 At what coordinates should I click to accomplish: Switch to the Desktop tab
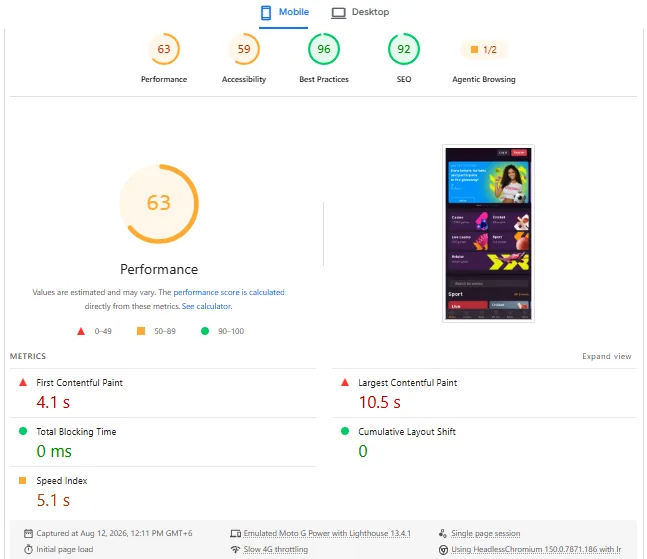point(360,12)
